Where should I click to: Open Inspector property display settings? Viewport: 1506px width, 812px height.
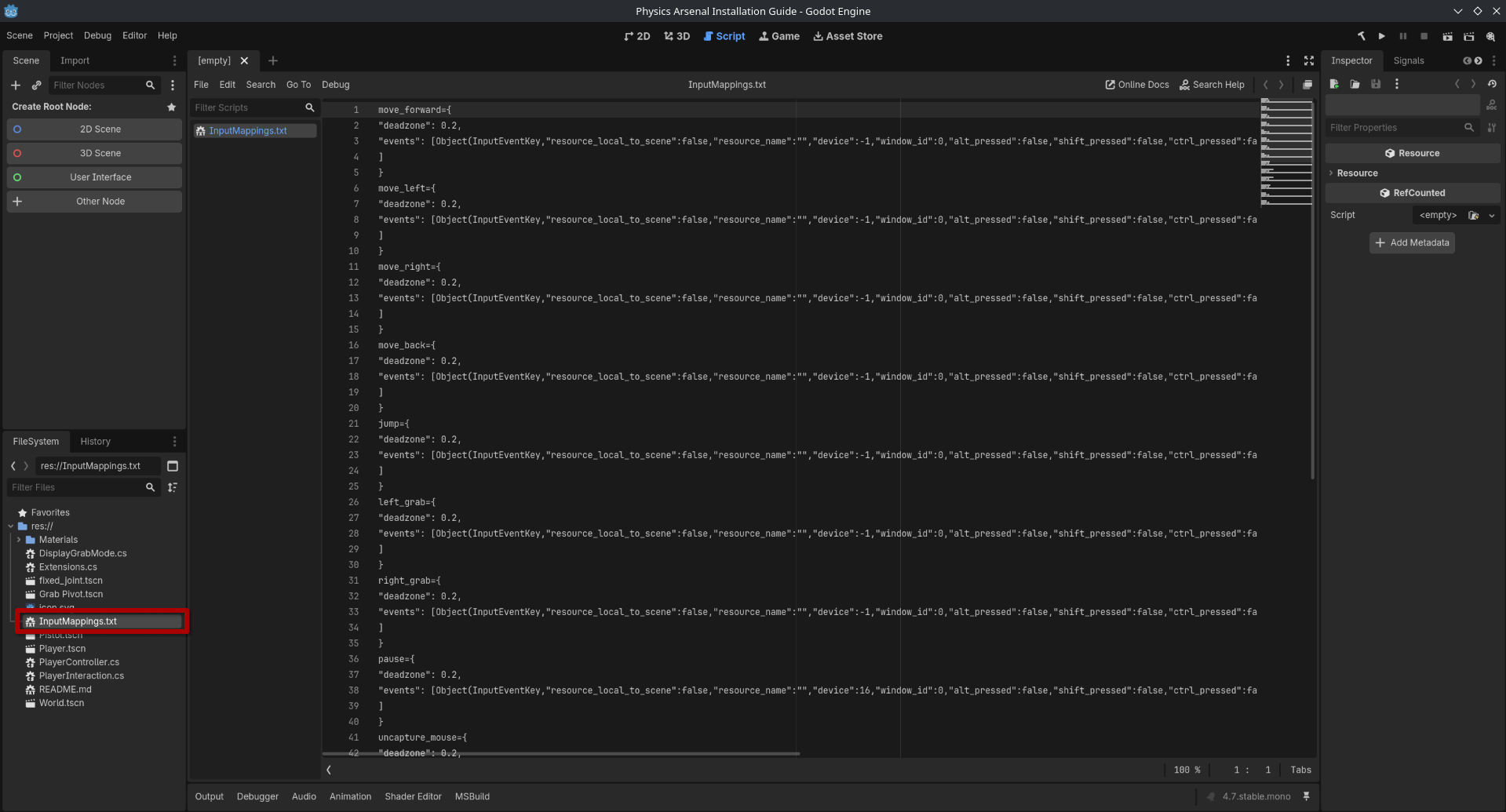coord(1492,127)
